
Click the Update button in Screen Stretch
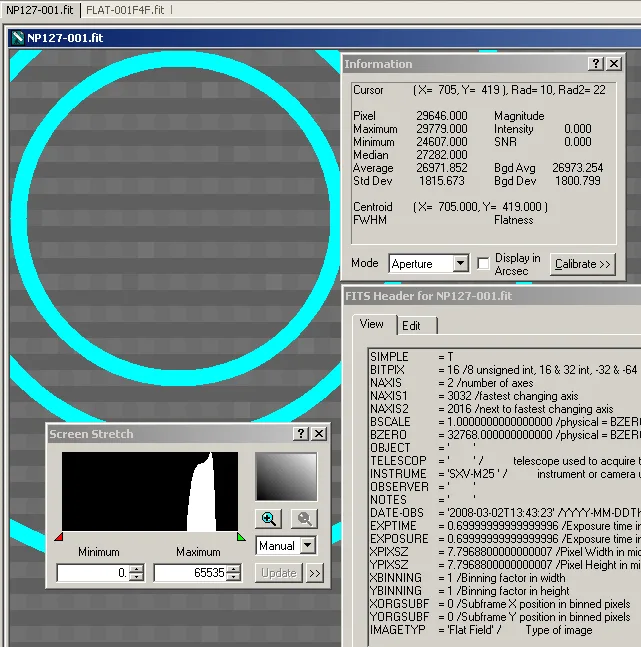coord(278,573)
